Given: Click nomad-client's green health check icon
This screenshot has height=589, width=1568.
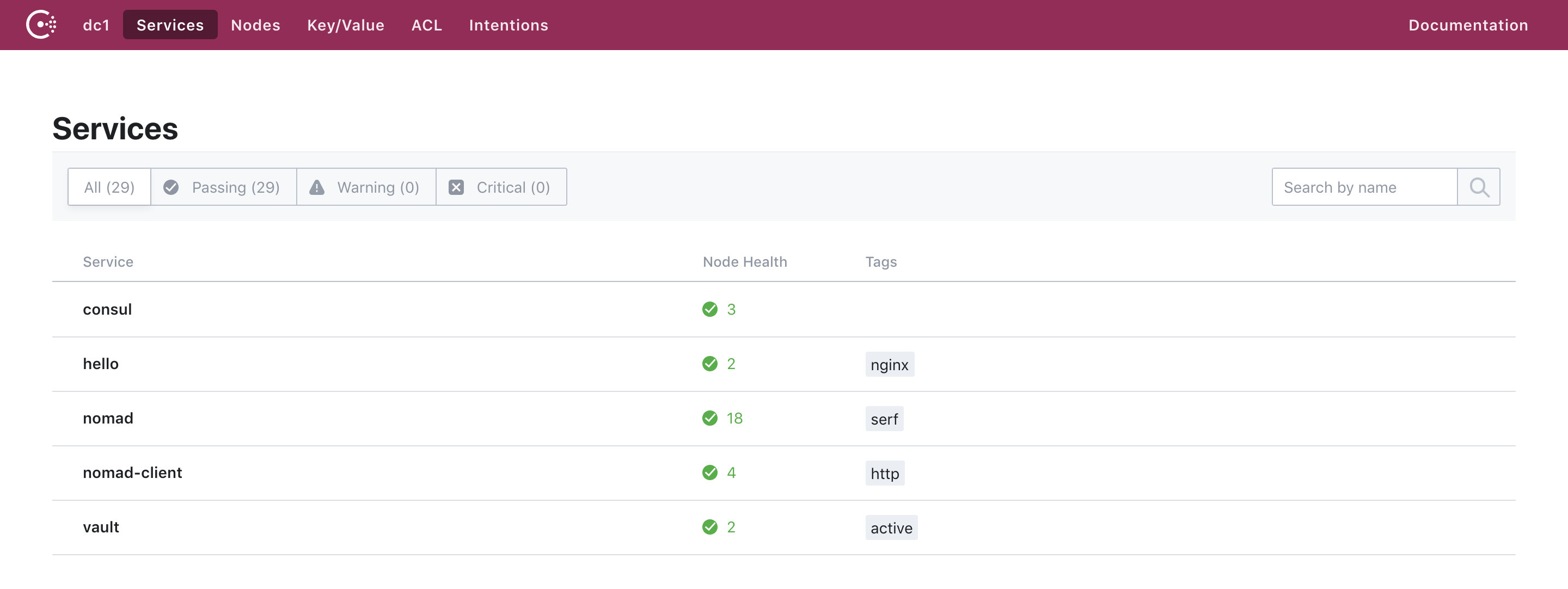Looking at the screenshot, I should (710, 473).
